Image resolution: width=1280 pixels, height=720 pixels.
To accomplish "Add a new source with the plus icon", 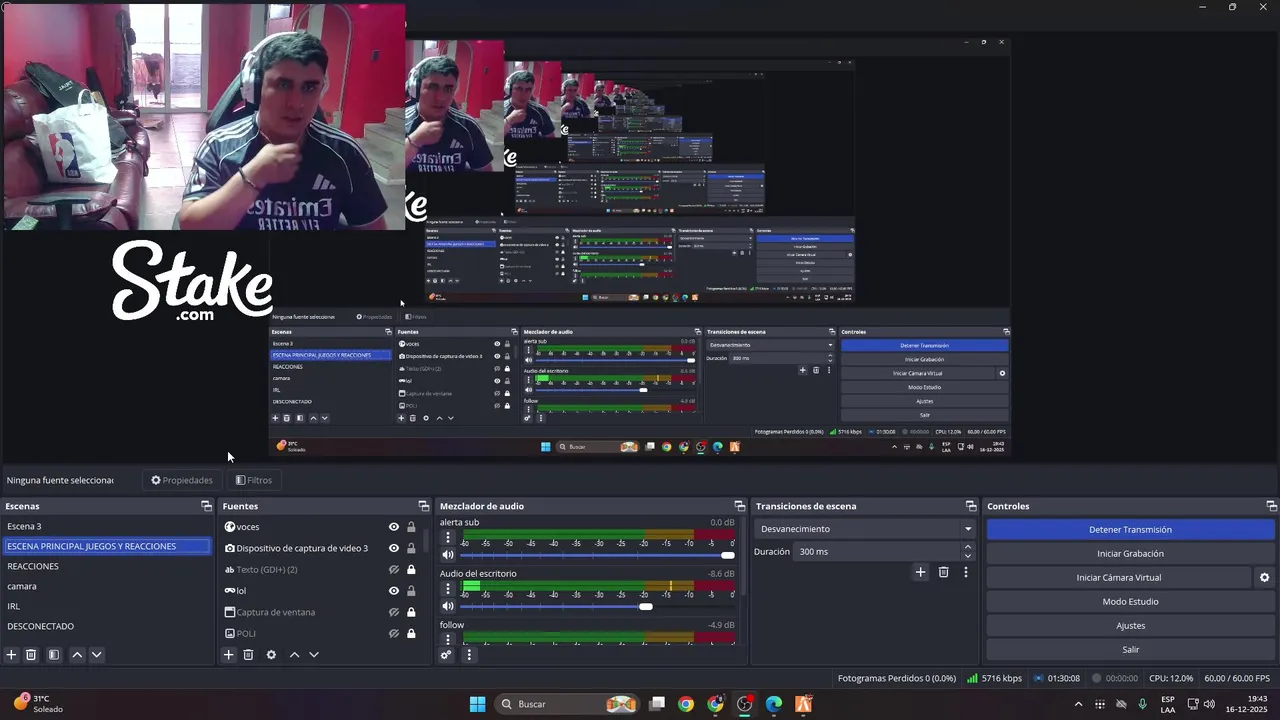I will pyautogui.click(x=228, y=655).
